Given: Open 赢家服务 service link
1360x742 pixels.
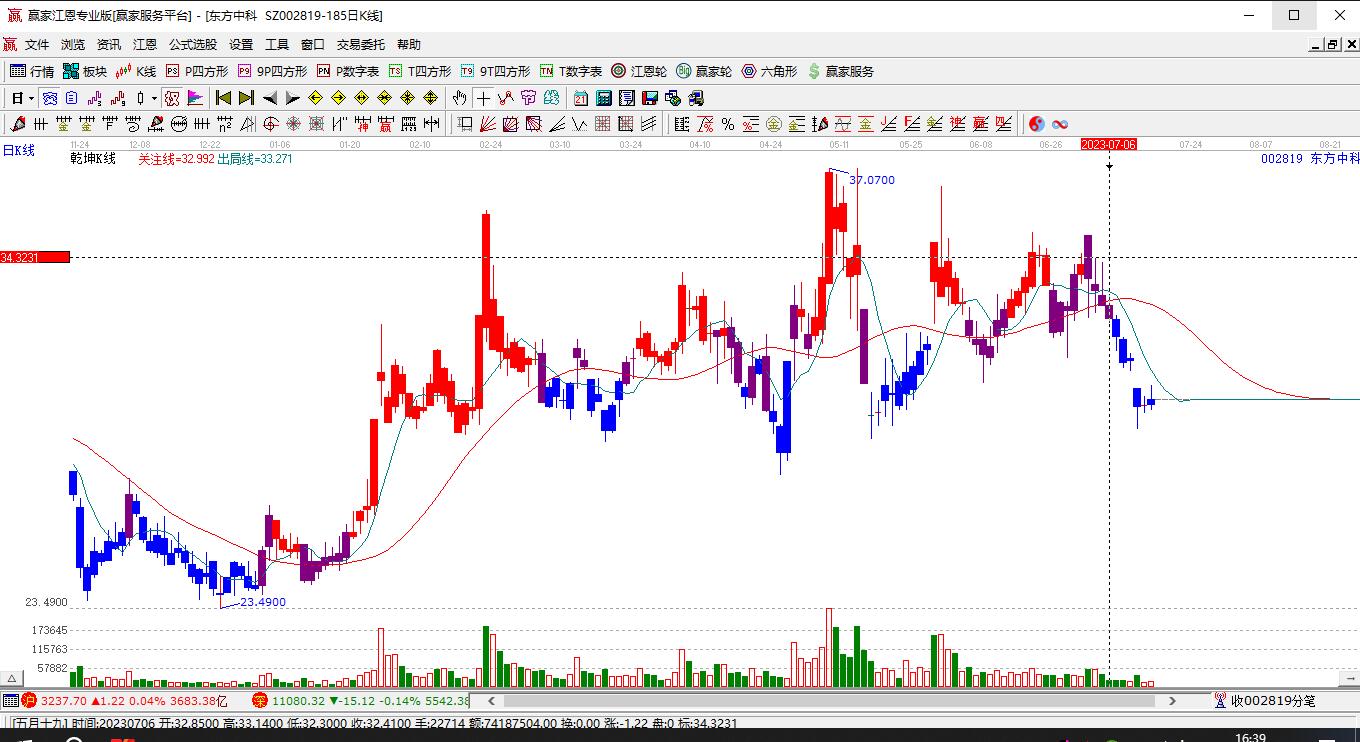Looking at the screenshot, I should [x=841, y=71].
